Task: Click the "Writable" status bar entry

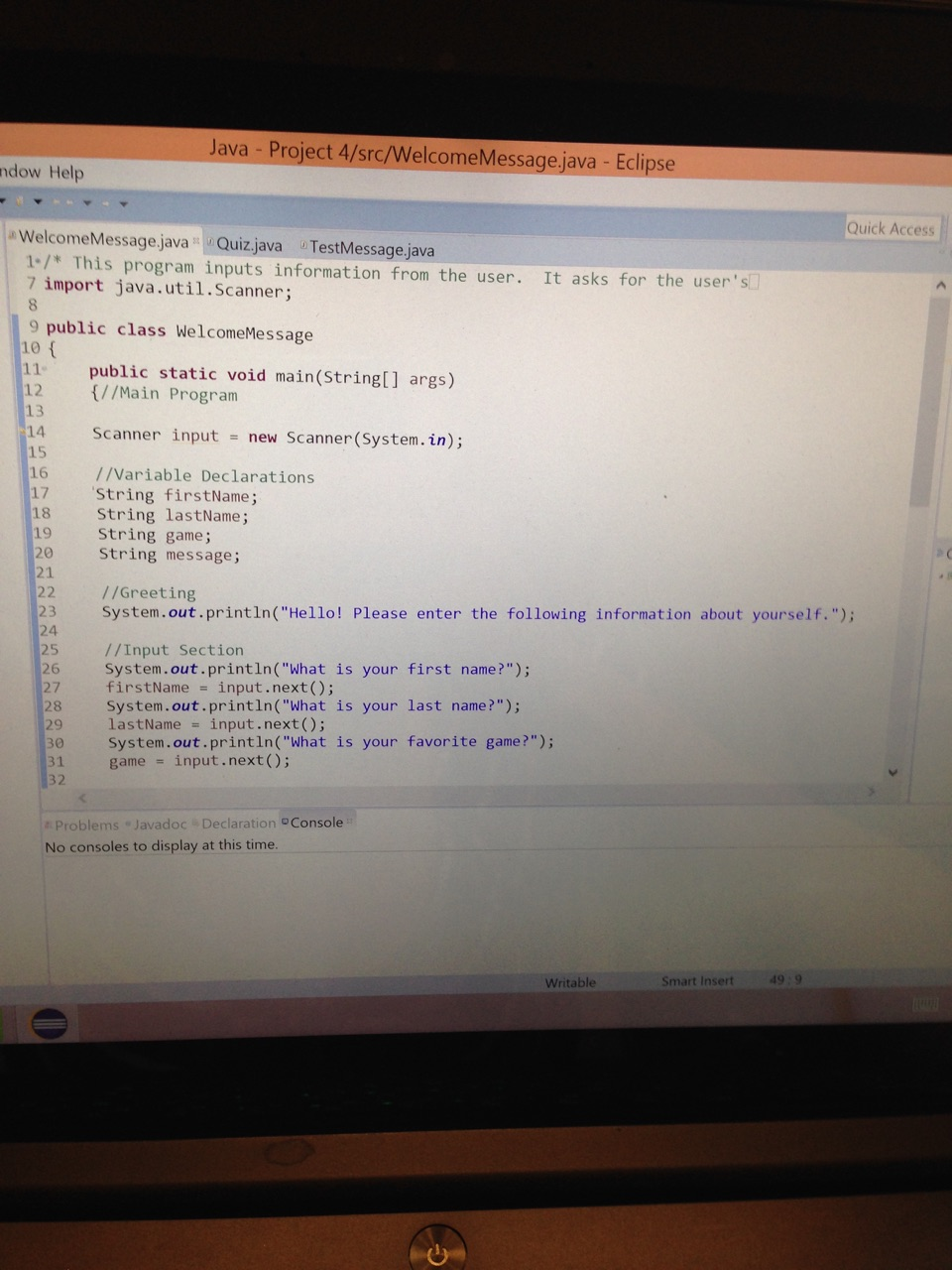Action: tap(570, 982)
